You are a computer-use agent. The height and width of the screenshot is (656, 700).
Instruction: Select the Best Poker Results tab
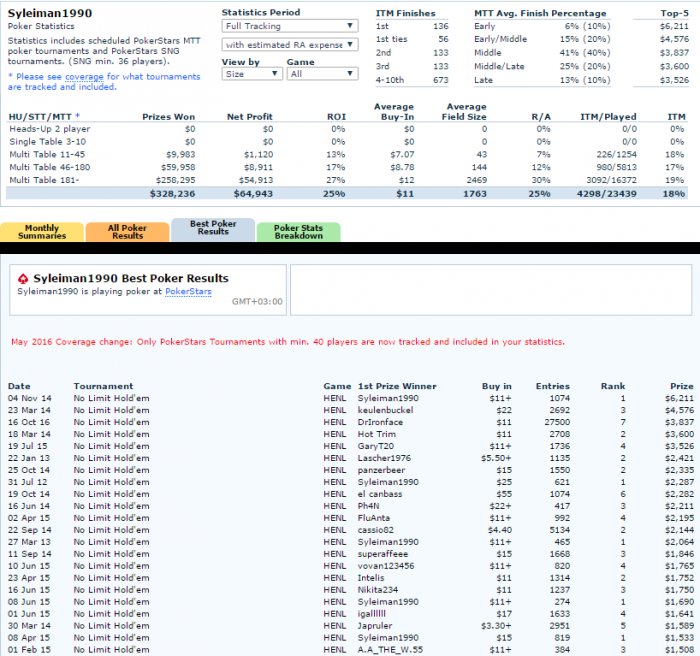212,227
